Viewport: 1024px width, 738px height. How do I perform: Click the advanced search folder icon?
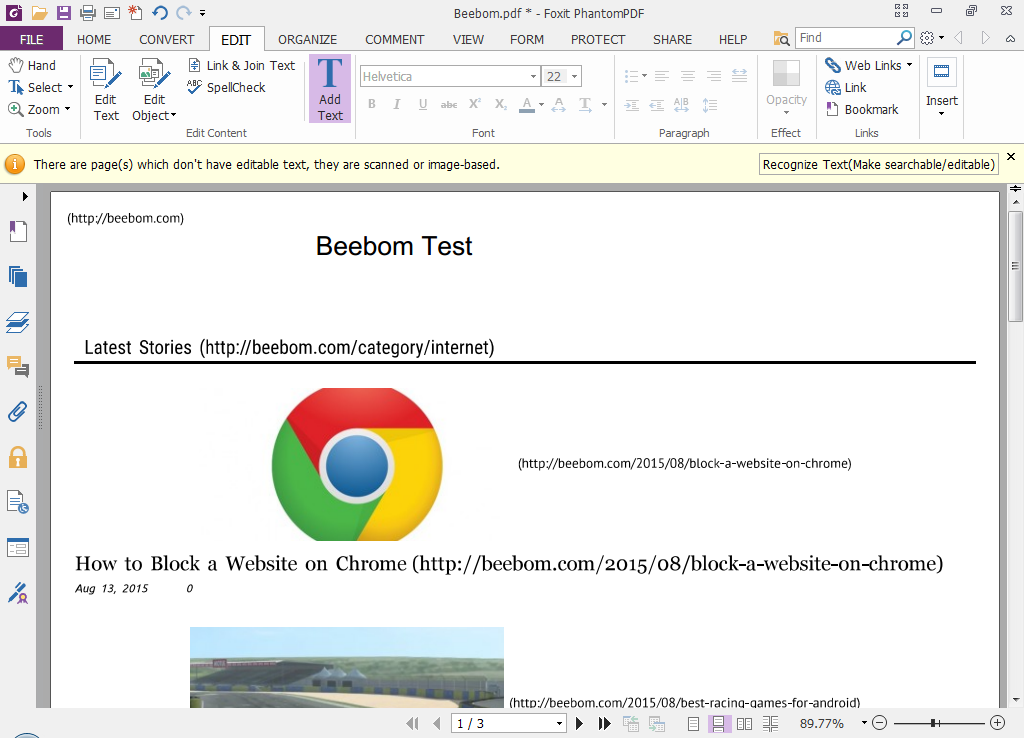(781, 38)
